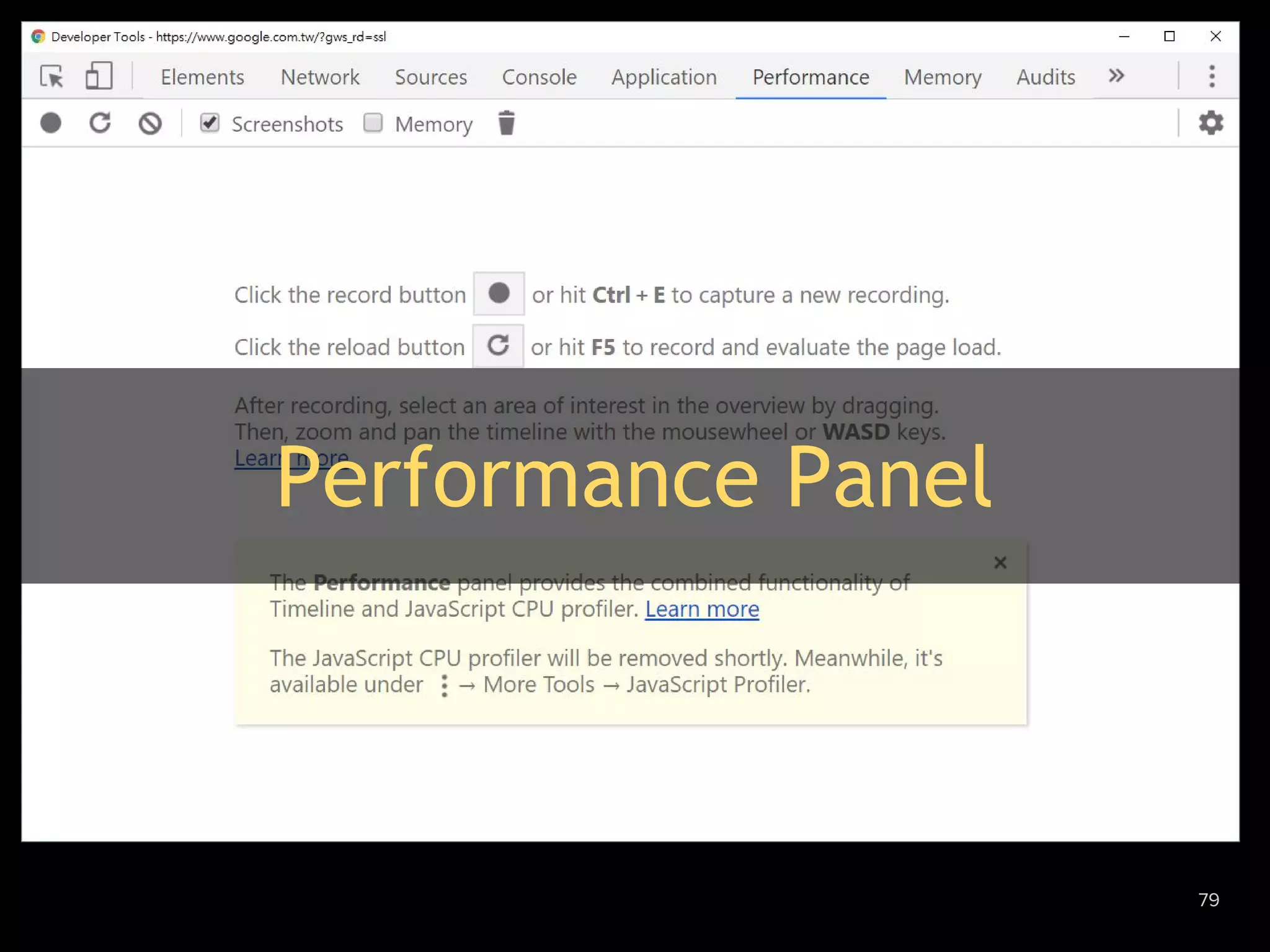Viewport: 1270px width, 952px height.
Task: Follow the Learn more link about Performance
Action: tap(701, 609)
